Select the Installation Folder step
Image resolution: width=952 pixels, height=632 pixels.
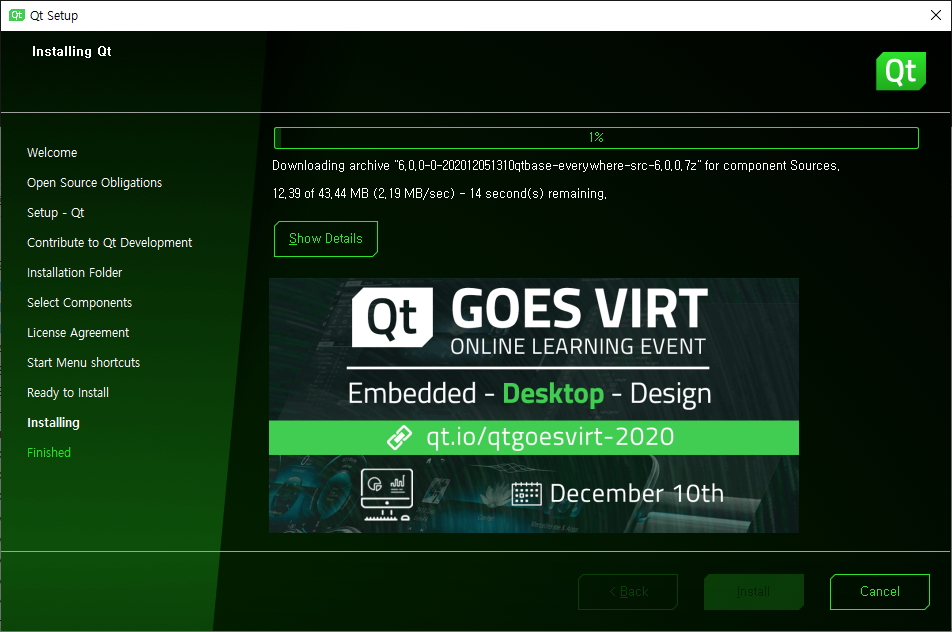[x=74, y=273]
